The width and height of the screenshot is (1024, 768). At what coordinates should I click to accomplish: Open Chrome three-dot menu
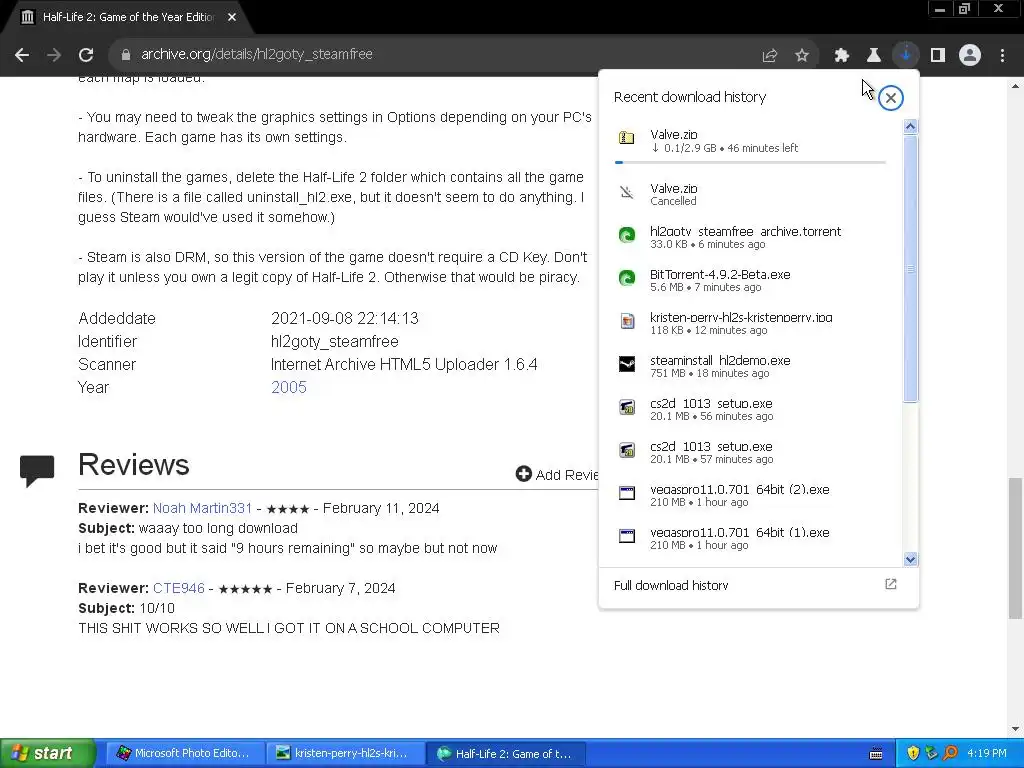point(1002,56)
